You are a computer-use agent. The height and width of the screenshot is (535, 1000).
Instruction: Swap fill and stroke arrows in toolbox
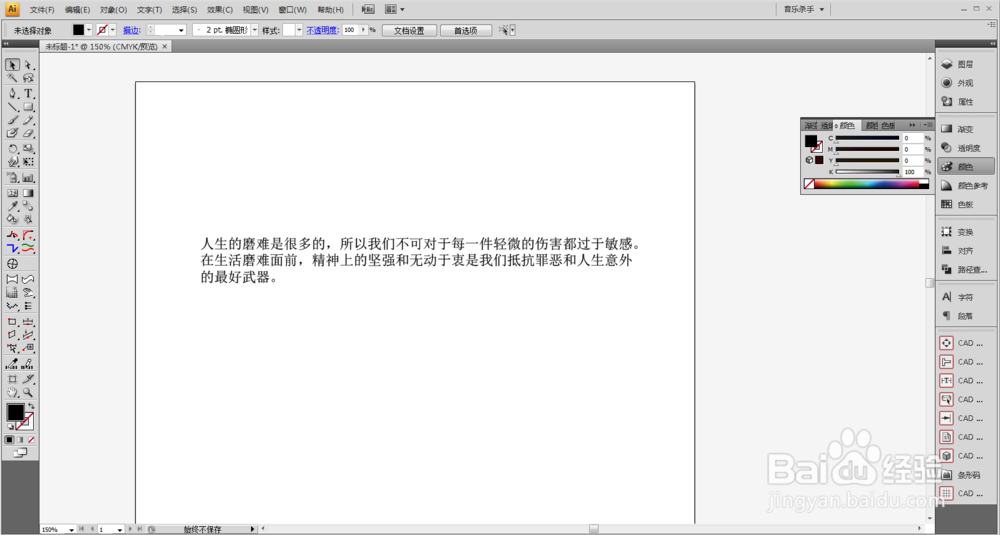point(31,406)
